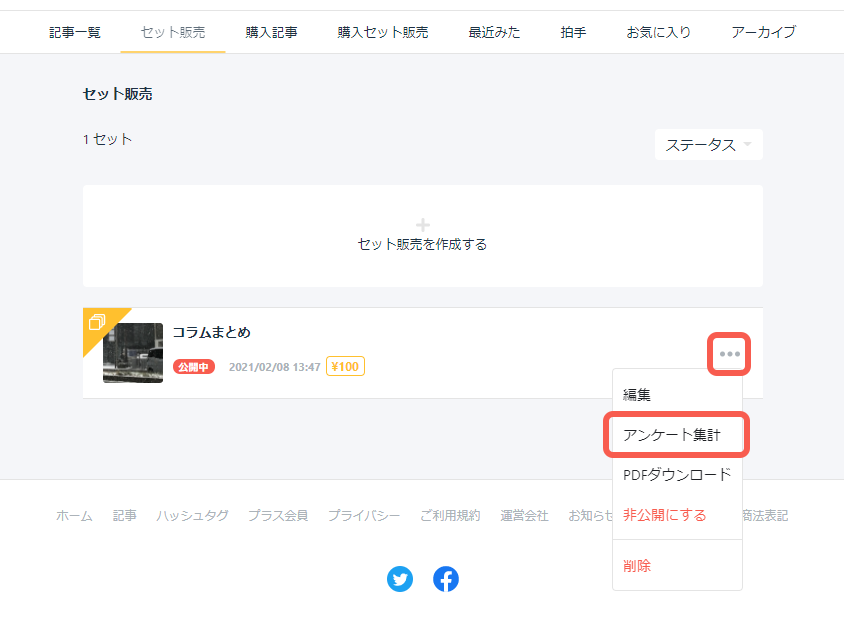Go to the 購入記事 tab
The height and width of the screenshot is (620, 844).
click(x=271, y=32)
